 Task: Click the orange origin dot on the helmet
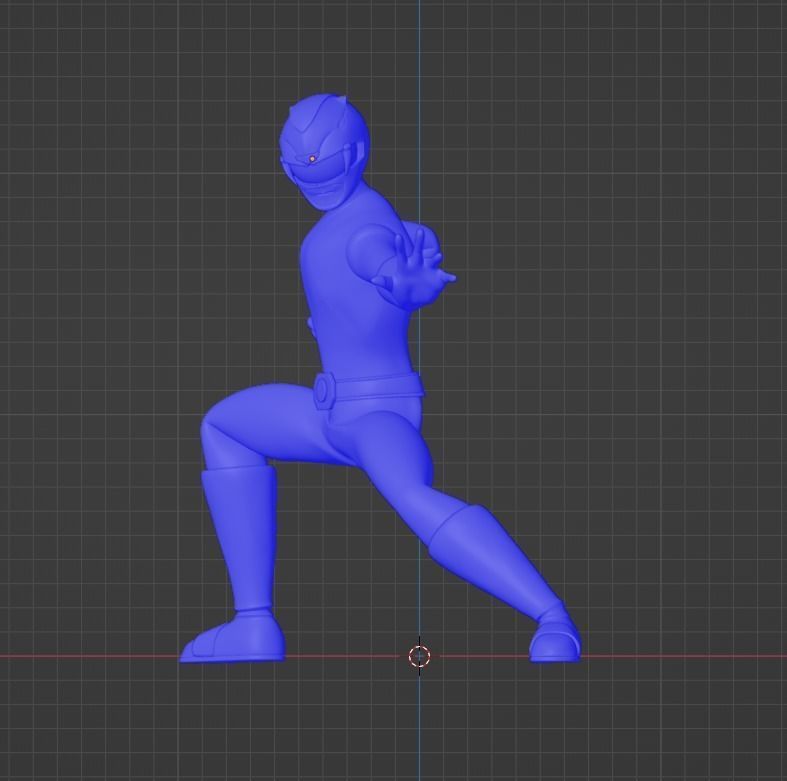(312, 159)
